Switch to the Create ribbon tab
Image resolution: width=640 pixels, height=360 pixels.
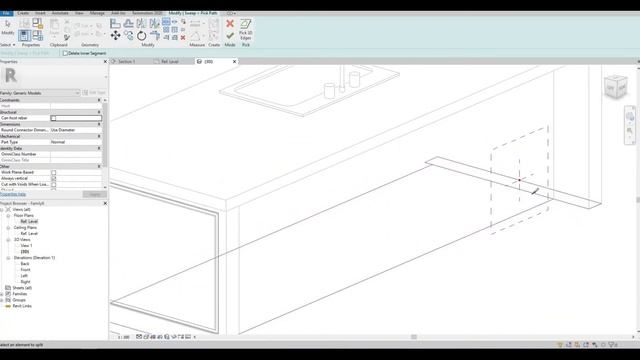23,13
